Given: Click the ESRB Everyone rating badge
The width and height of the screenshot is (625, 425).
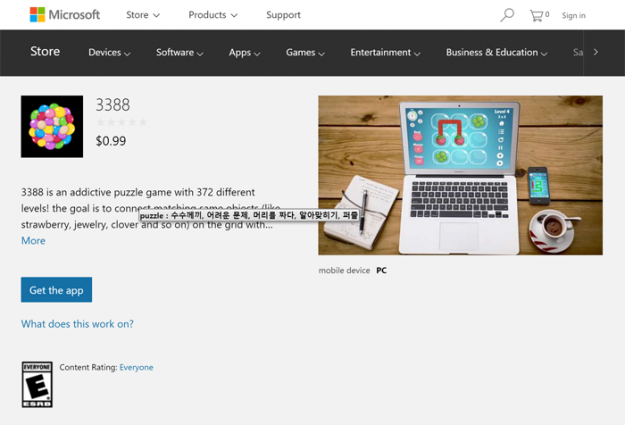Looking at the screenshot, I should pyautogui.click(x=37, y=384).
